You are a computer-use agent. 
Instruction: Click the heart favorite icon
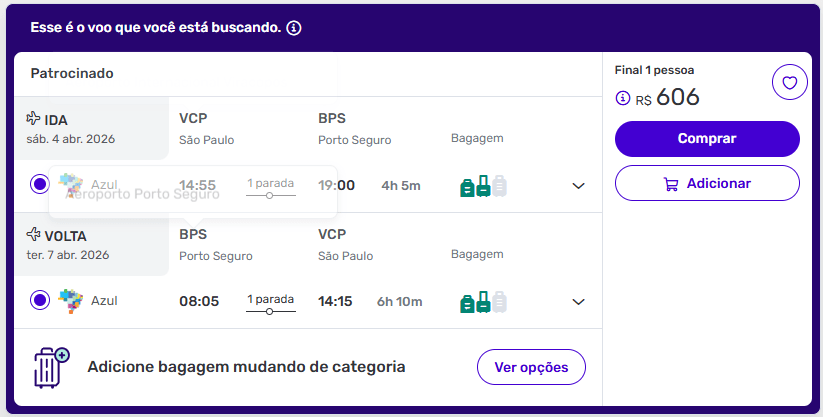coord(789,82)
